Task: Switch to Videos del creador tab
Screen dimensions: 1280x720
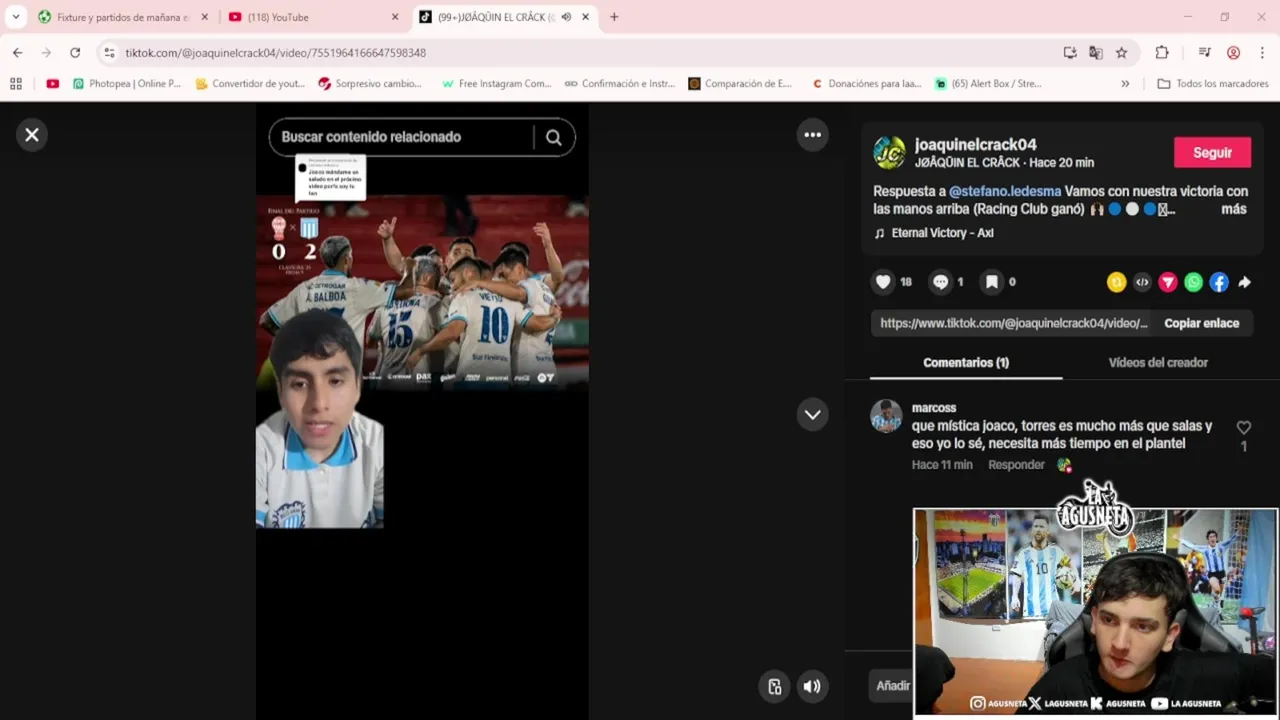Action: click(1158, 363)
